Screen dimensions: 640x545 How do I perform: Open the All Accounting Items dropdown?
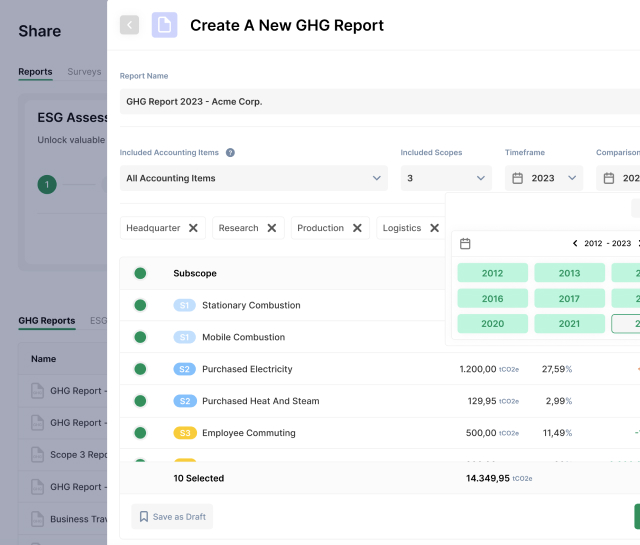tap(253, 178)
